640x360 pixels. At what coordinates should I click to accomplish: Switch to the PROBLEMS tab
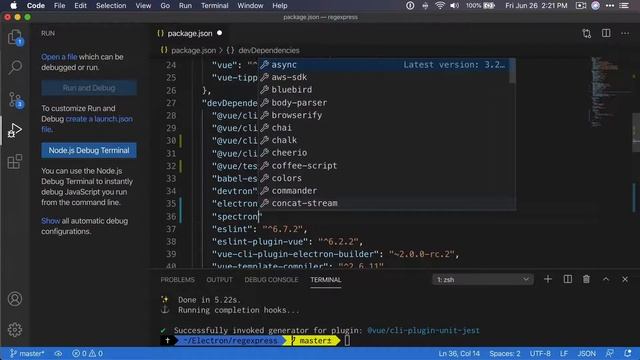click(x=178, y=280)
